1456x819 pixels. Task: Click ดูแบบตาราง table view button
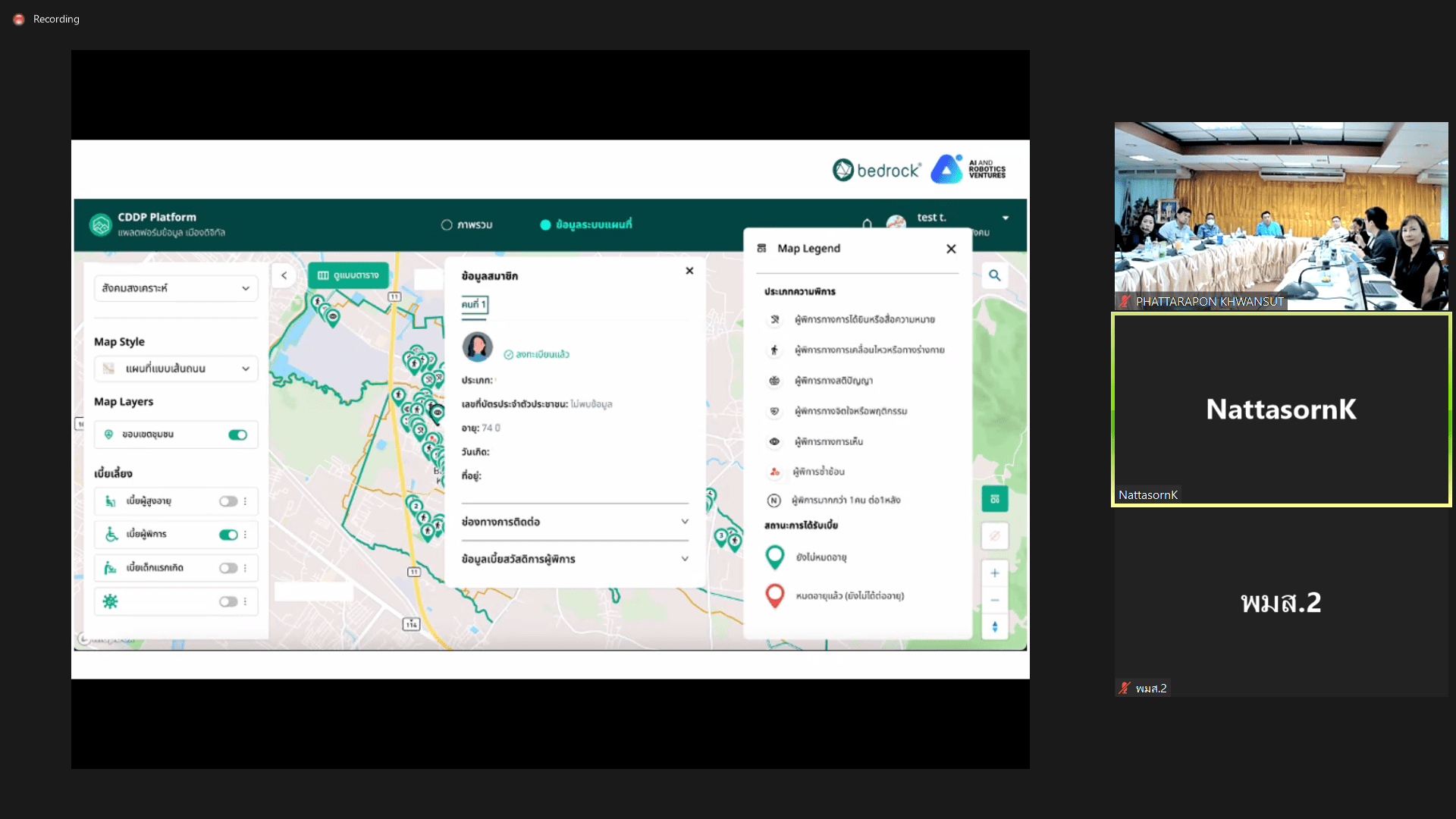[x=348, y=275]
